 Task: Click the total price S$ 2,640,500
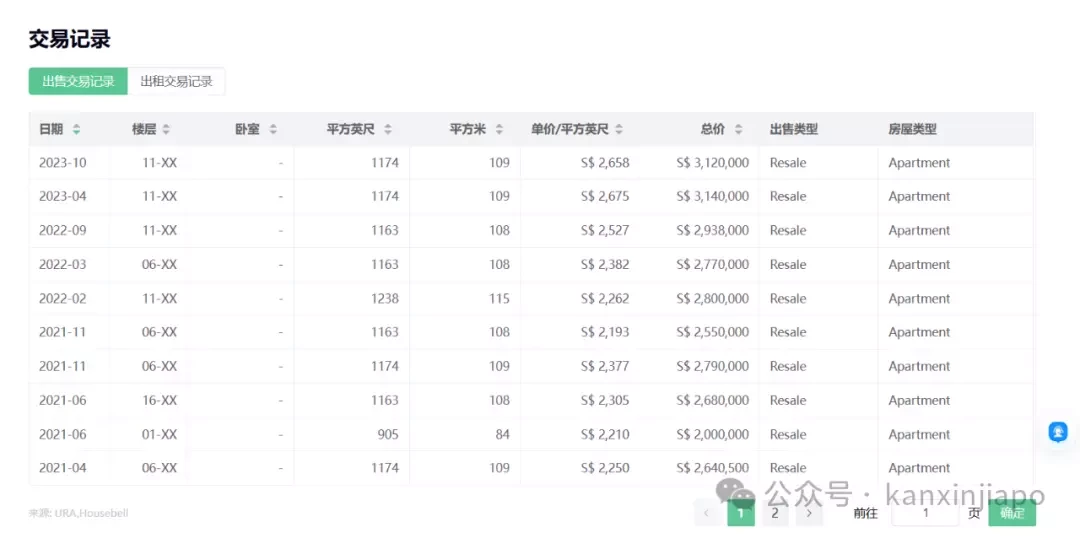712,468
